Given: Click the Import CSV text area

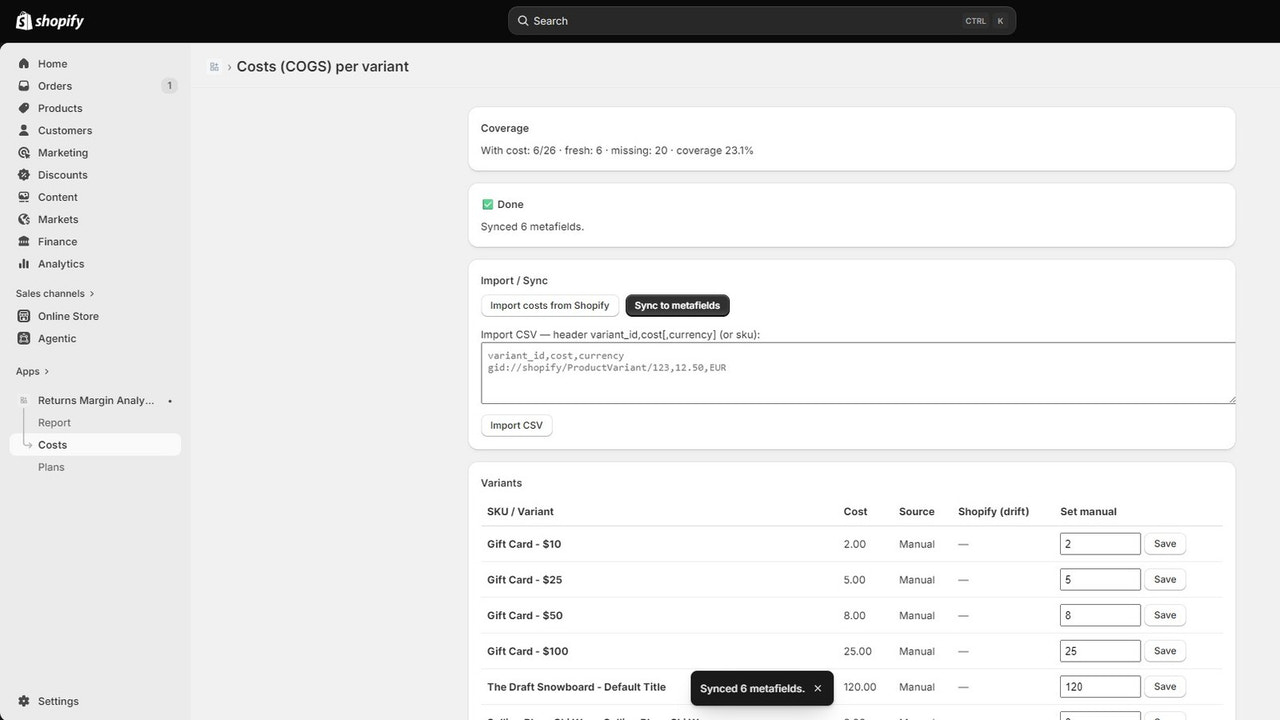Looking at the screenshot, I should click(858, 373).
